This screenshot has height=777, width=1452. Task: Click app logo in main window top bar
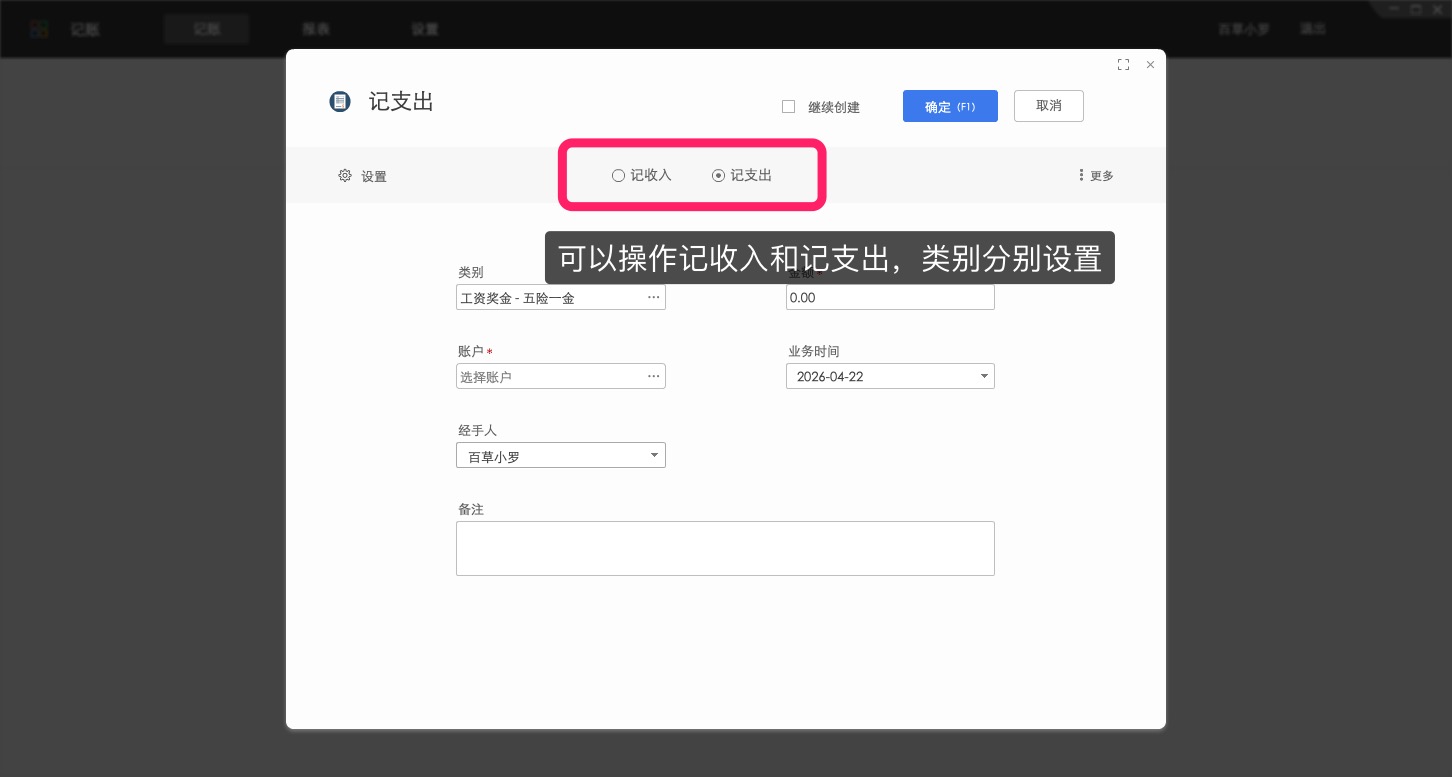tap(39, 29)
